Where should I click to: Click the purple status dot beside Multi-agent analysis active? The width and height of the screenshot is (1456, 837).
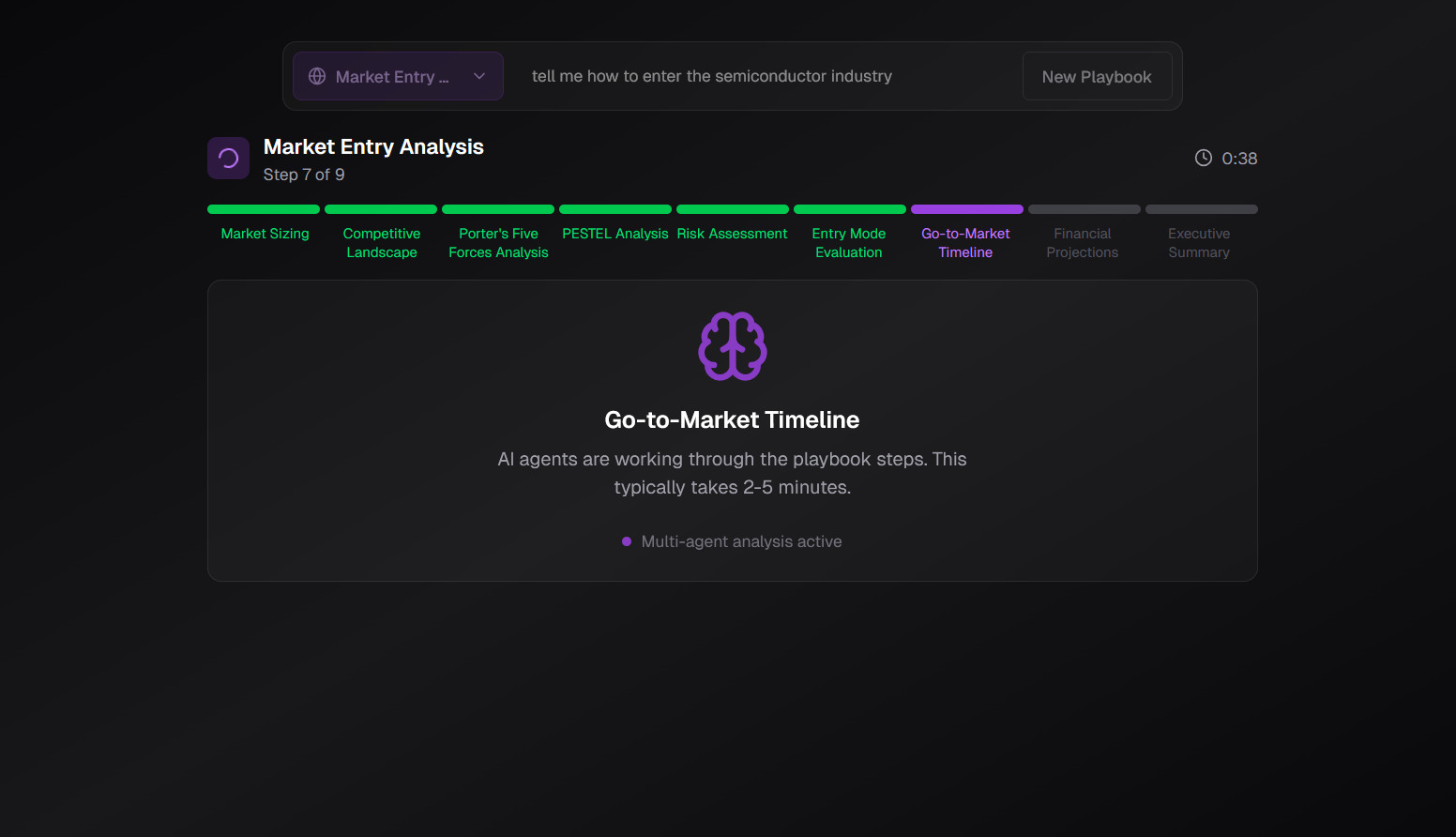(x=627, y=541)
